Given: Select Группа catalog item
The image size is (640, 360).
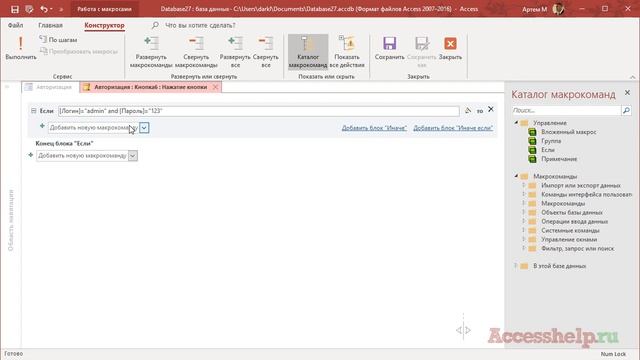Looking at the screenshot, I should coord(551,141).
